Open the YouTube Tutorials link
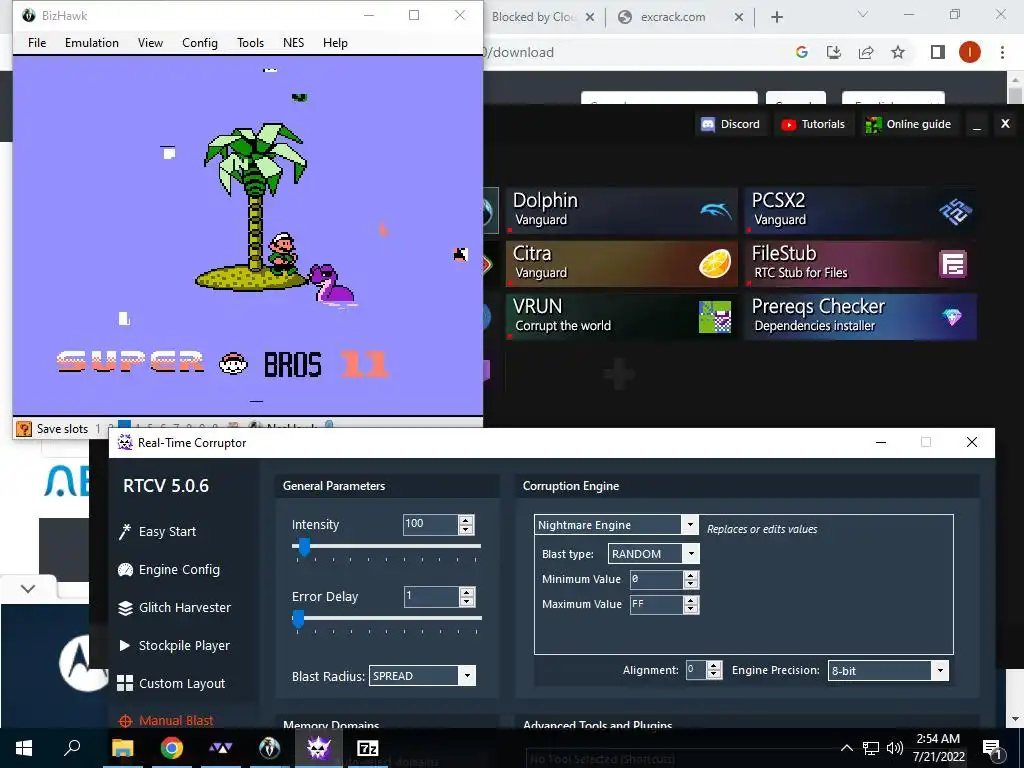This screenshot has height=768, width=1024. (x=813, y=124)
